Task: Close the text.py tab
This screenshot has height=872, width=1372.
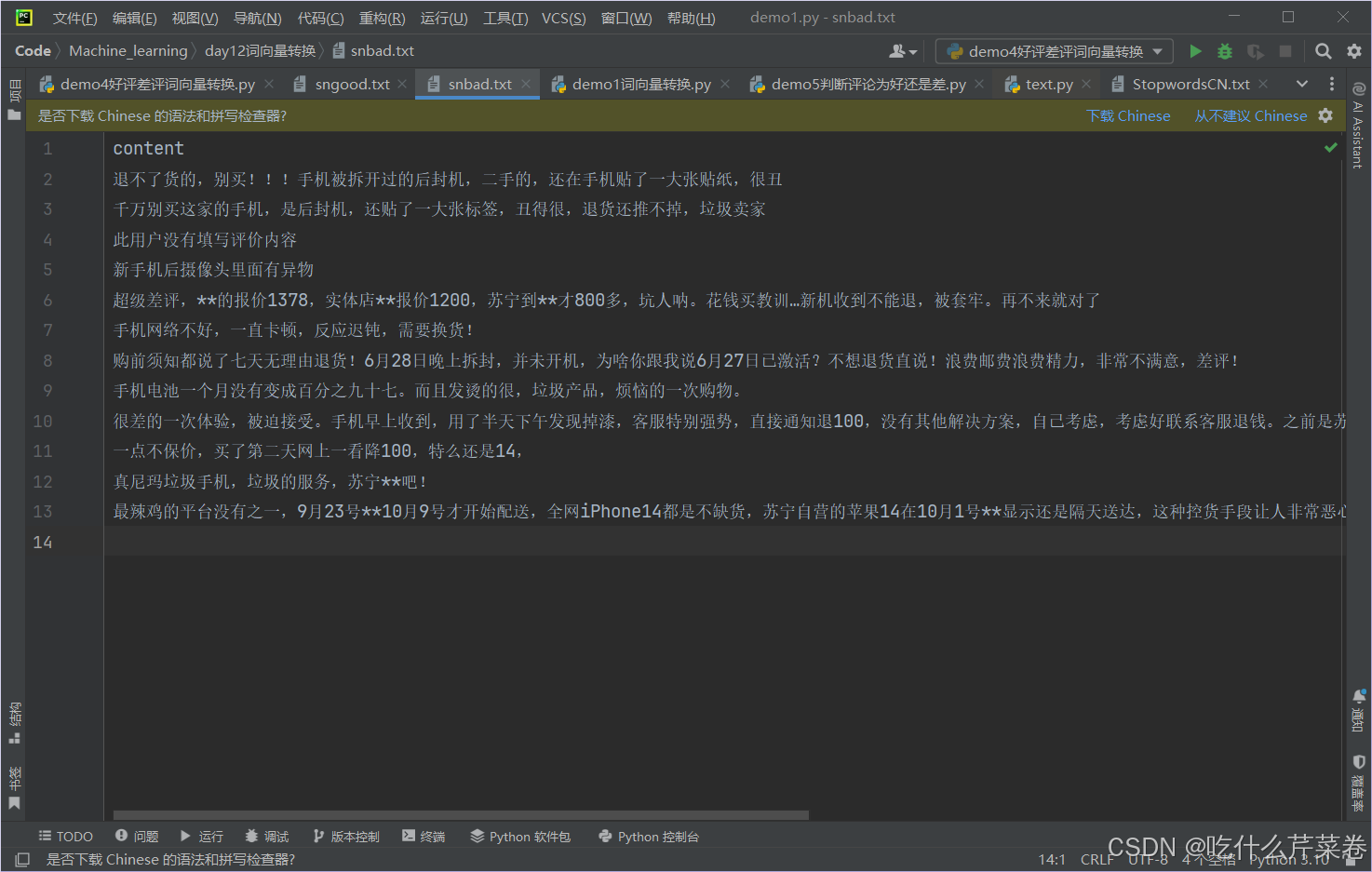Action: click(x=1086, y=84)
